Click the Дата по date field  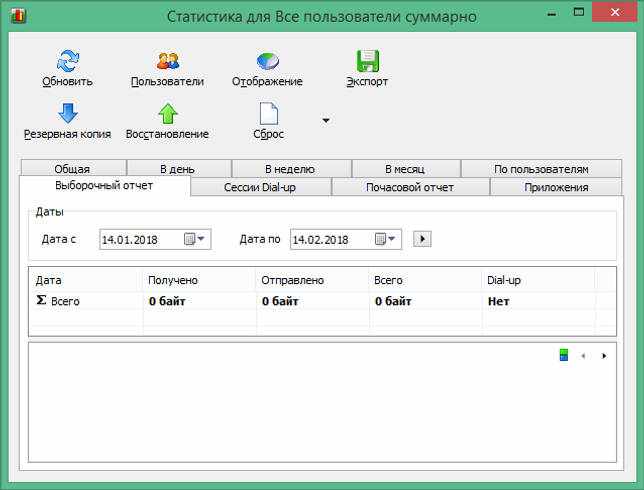pos(346,239)
